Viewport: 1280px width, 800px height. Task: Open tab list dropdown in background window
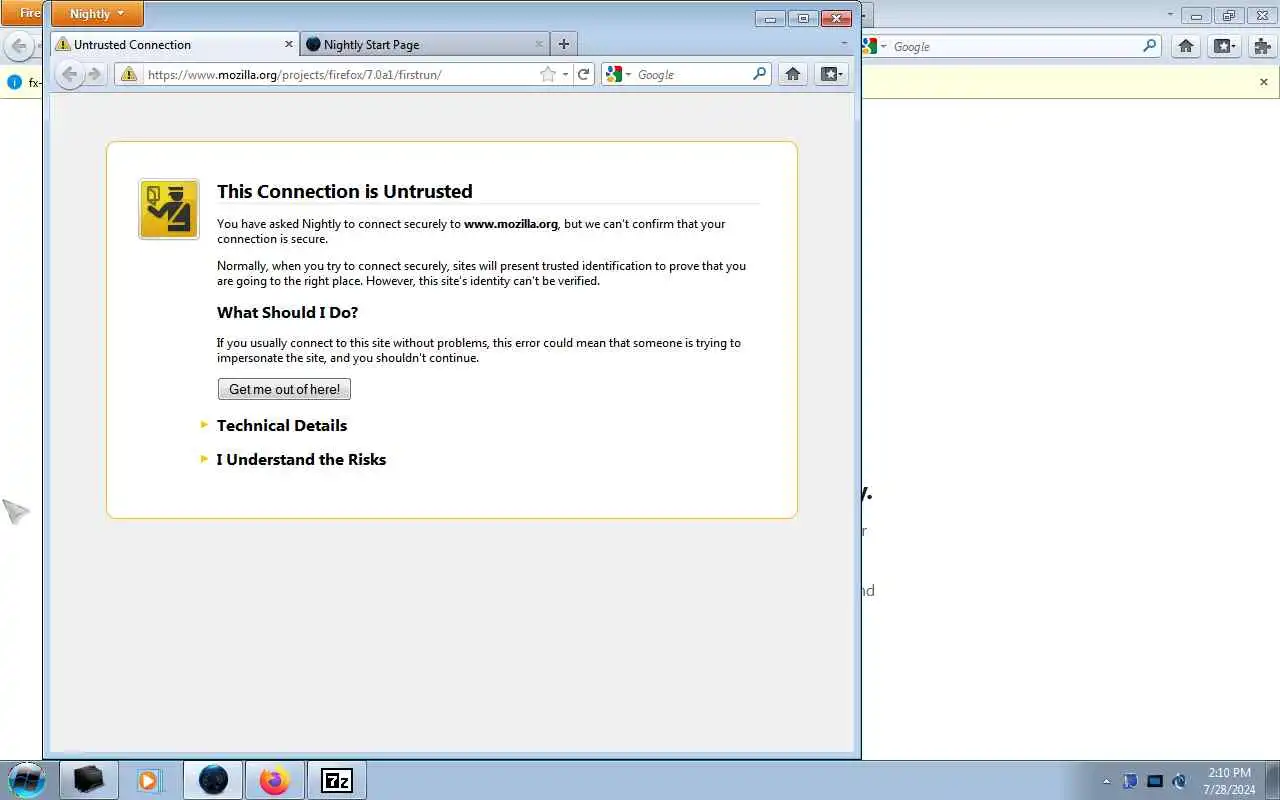pos(1170,14)
